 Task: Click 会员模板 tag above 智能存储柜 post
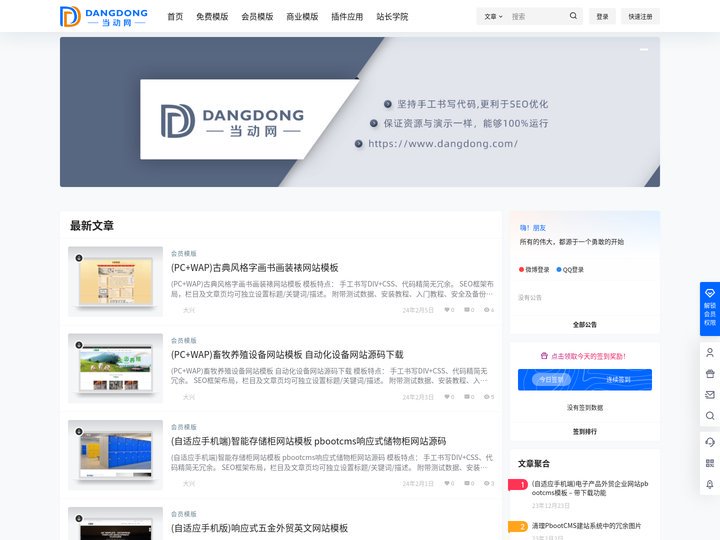pyautogui.click(x=184, y=427)
